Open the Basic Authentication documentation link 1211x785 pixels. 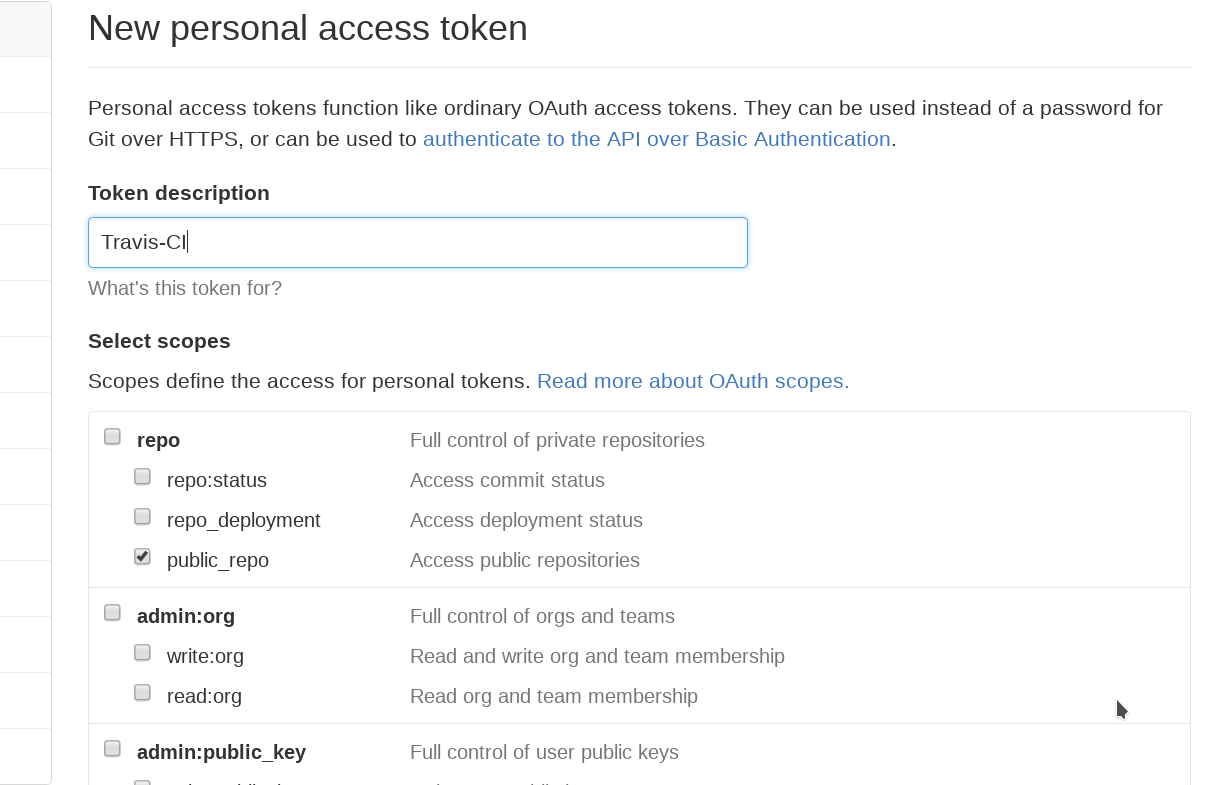[658, 139]
